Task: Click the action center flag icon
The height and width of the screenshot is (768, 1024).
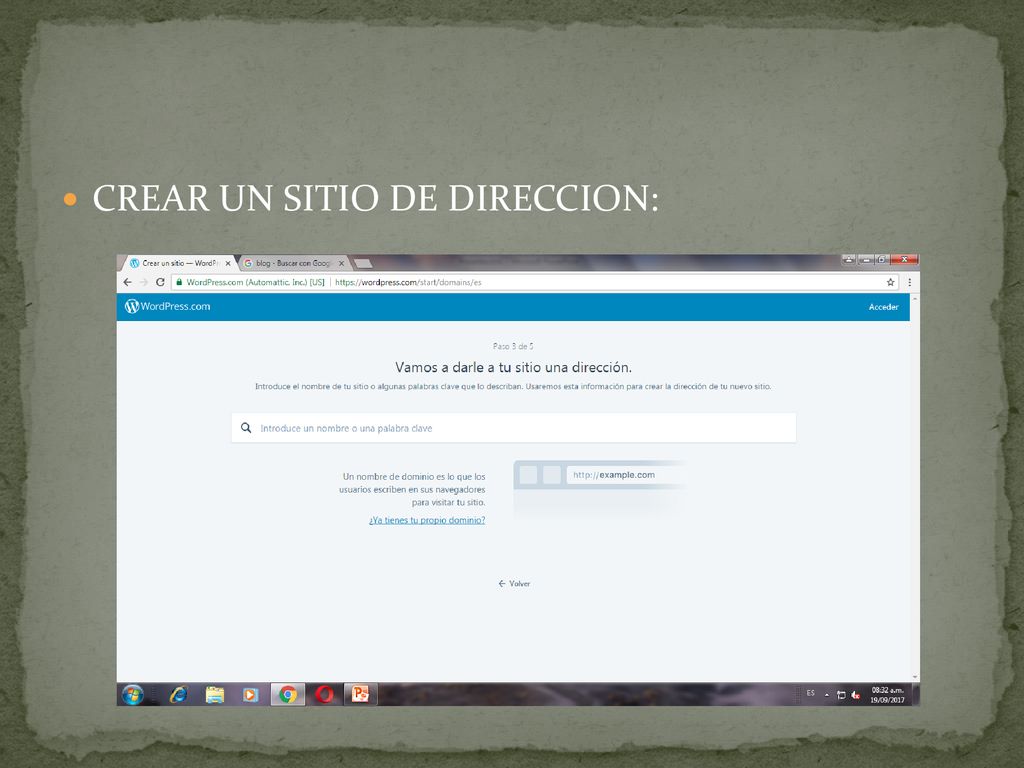Action: pos(841,695)
